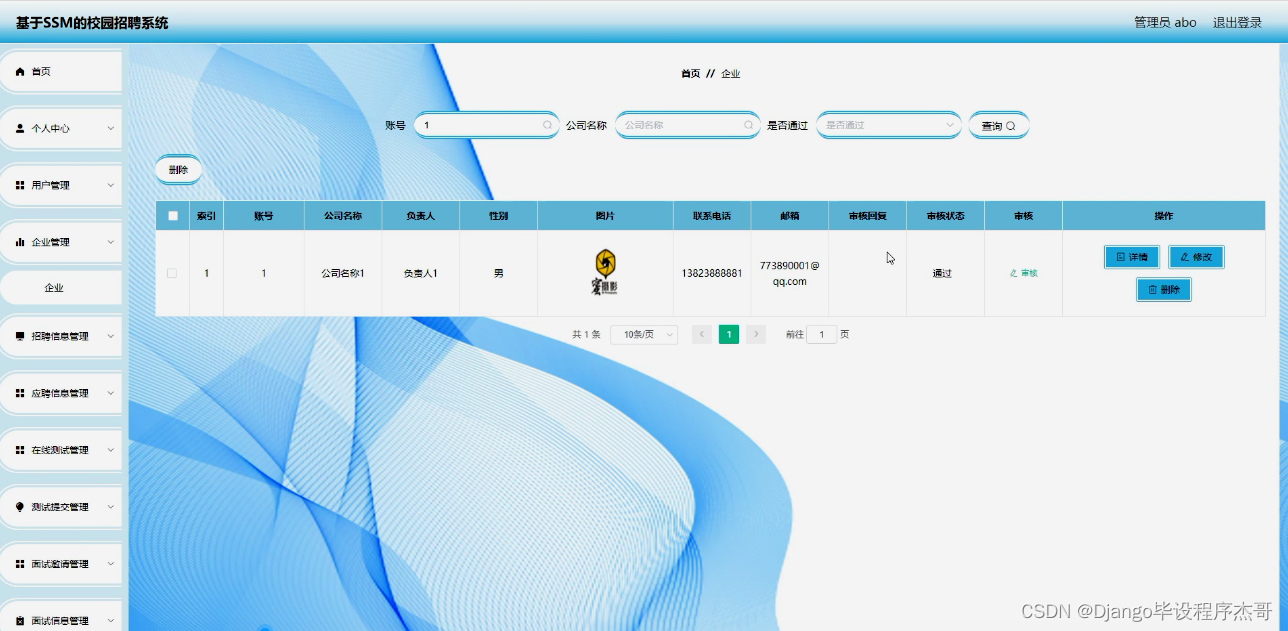The width and height of the screenshot is (1288, 631).
Task: Click the search icon in the 公司名称 field
Action: tap(749, 126)
